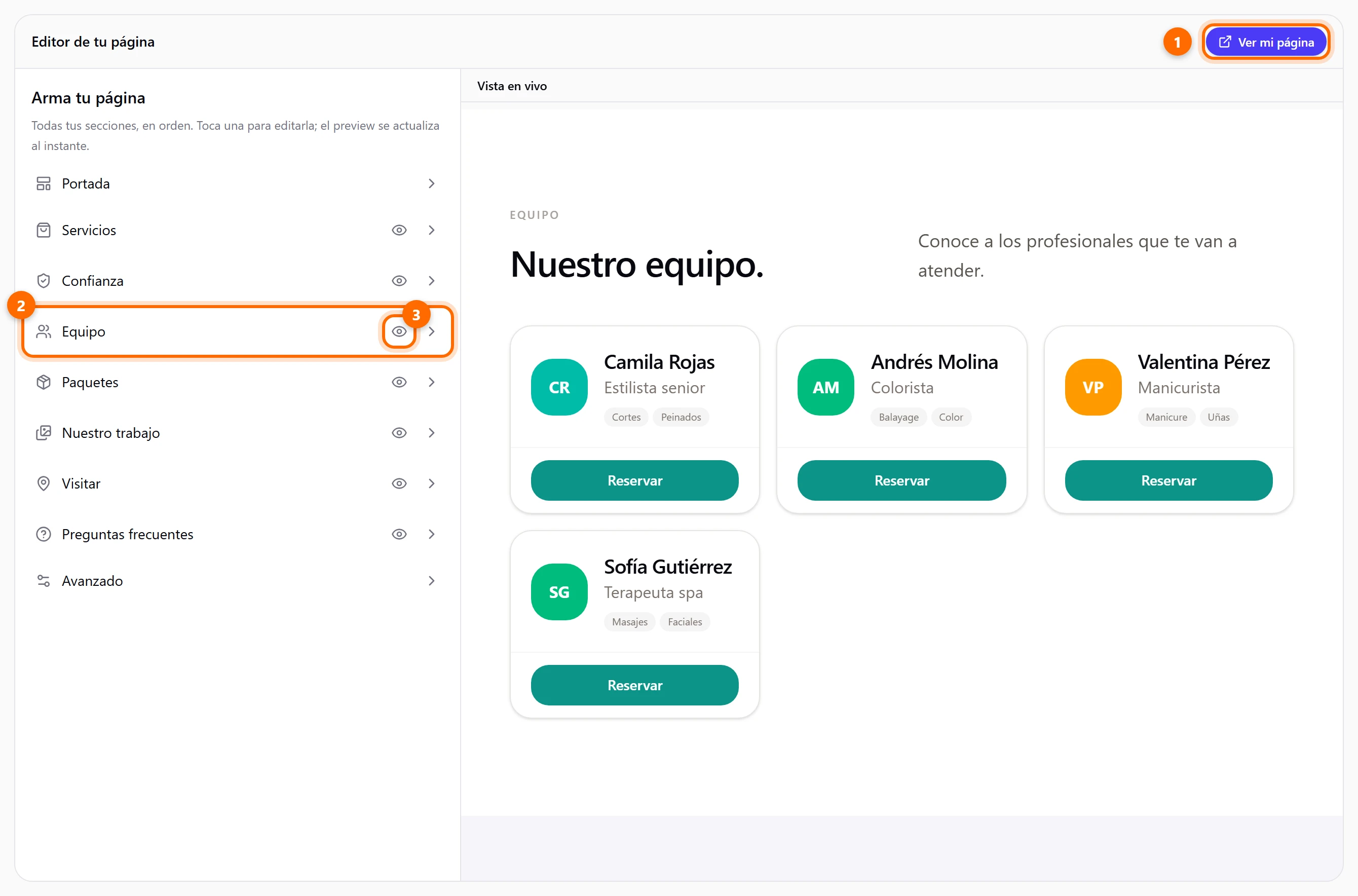Hide the Equipo section with eye icon
This screenshot has width=1358, height=896.
click(x=399, y=331)
